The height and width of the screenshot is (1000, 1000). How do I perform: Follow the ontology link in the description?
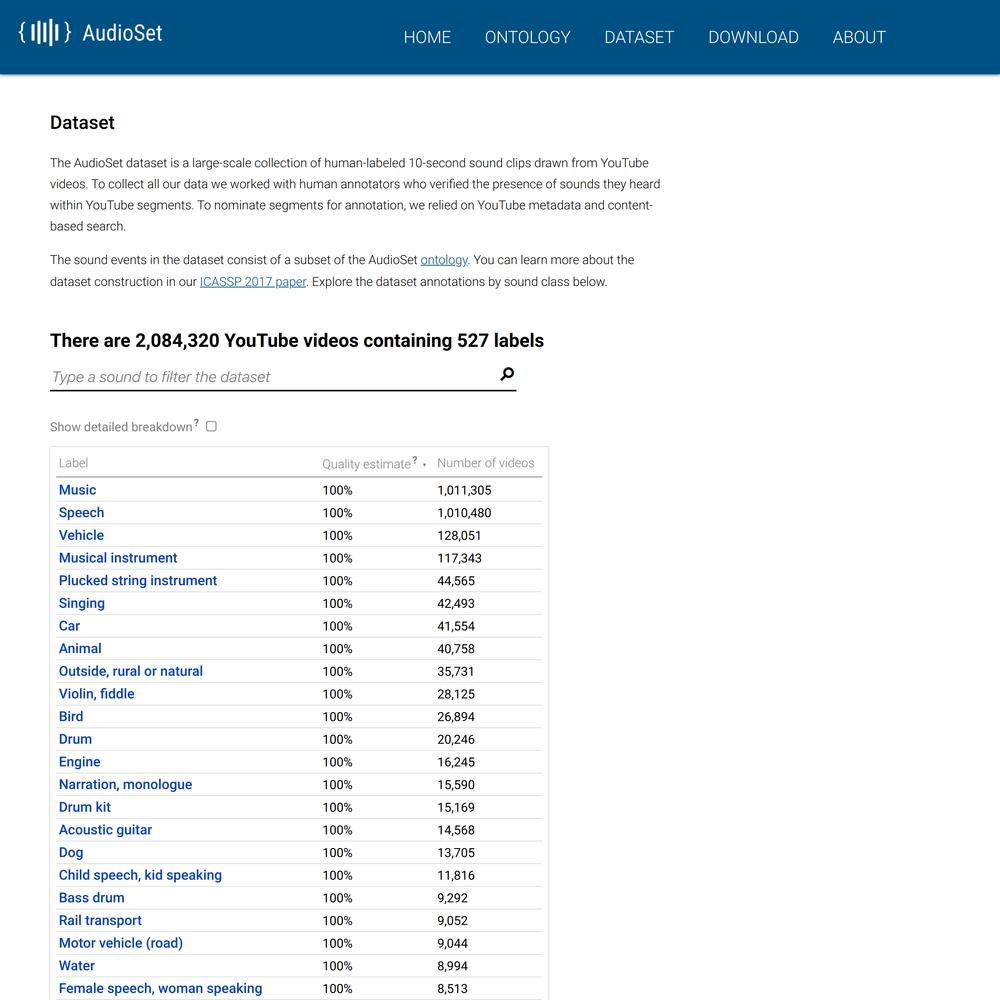coord(444,260)
